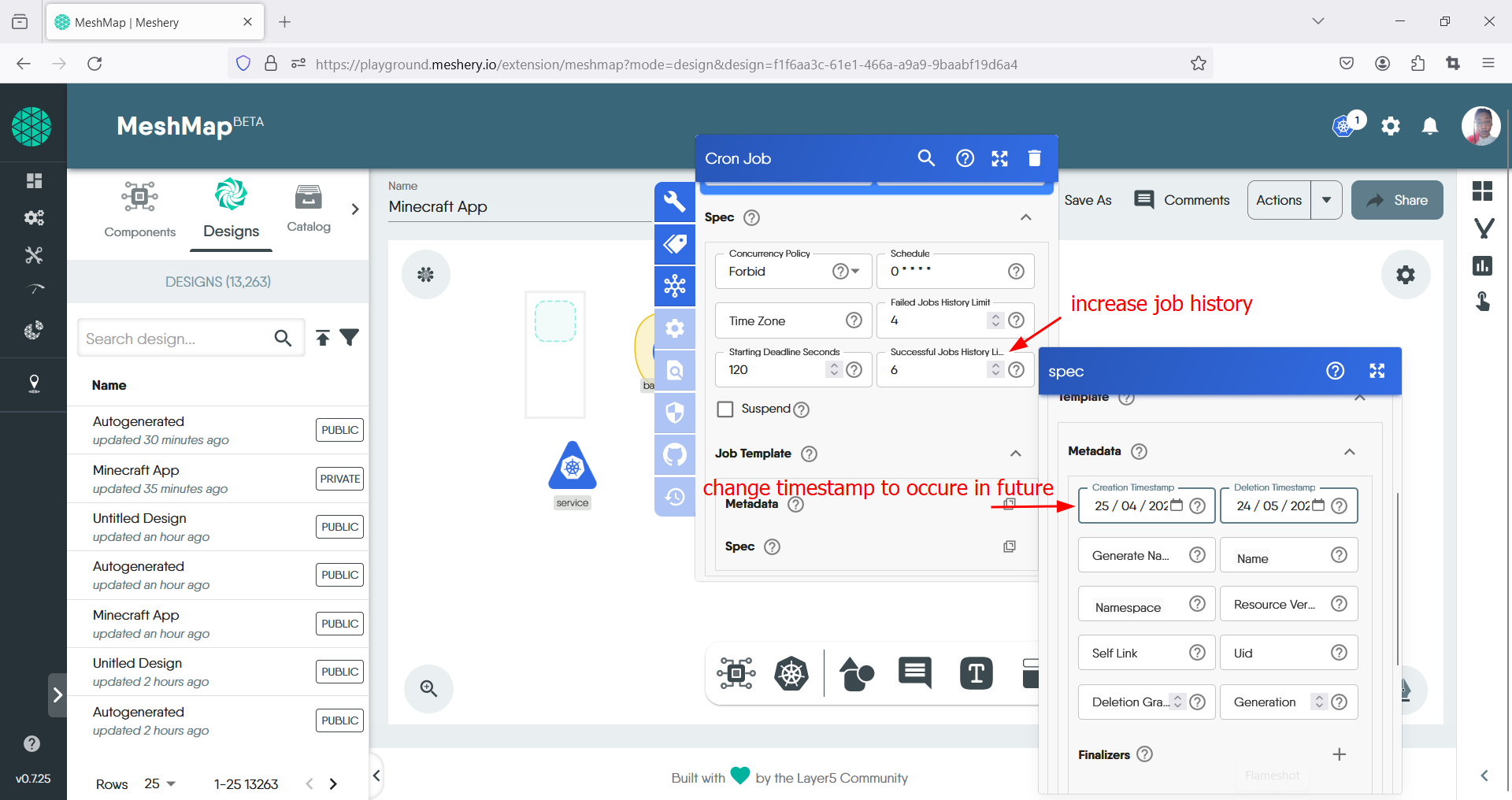Image resolution: width=1512 pixels, height=800 pixels.
Task: Click the Comments button
Action: click(1182, 200)
